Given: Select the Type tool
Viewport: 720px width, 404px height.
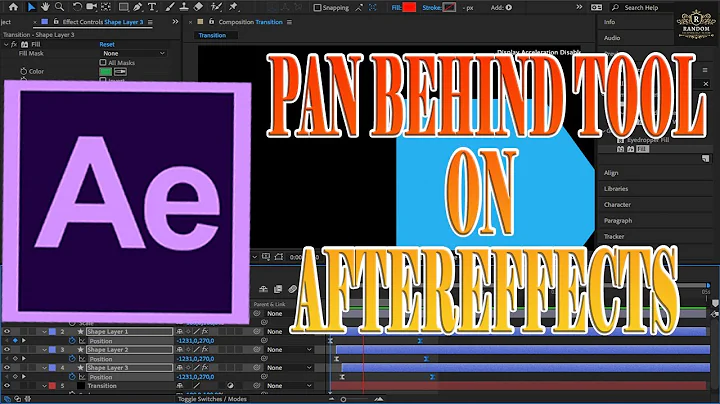Looking at the screenshot, I should tap(152, 7).
